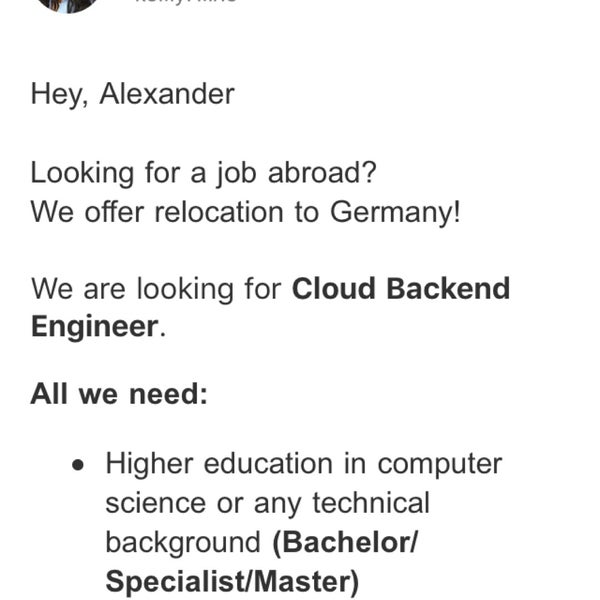Click the 'Hey, Alexander' greeting line

132,95
